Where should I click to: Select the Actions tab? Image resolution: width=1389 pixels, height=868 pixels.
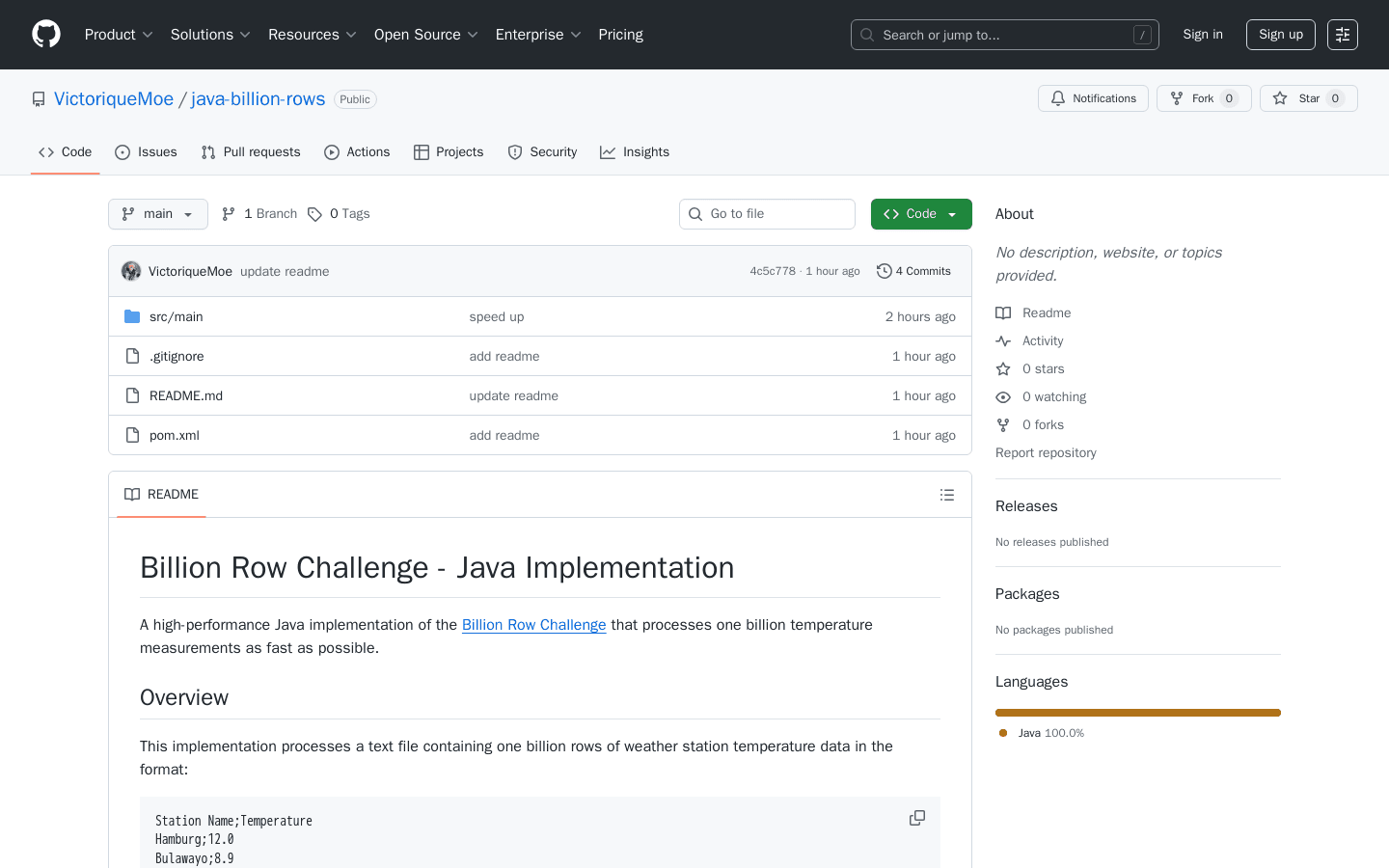click(357, 151)
